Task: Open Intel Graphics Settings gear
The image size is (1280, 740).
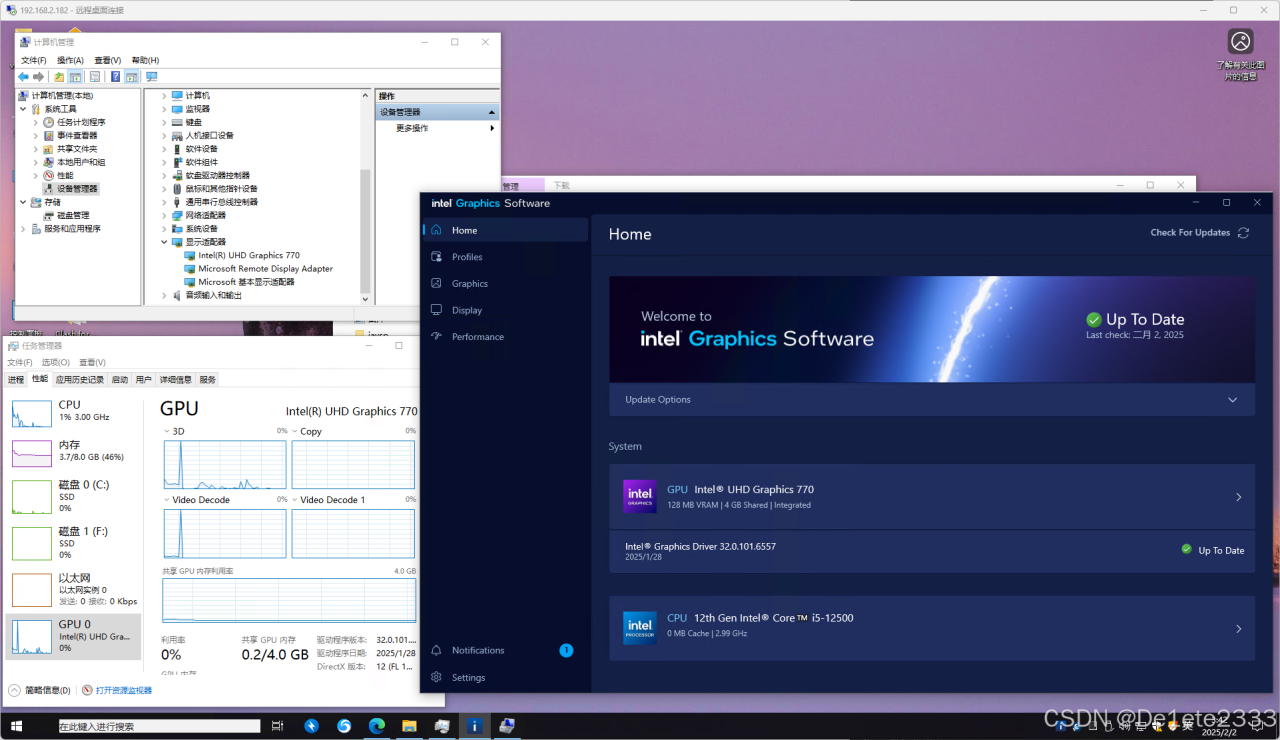Action: click(x=467, y=677)
